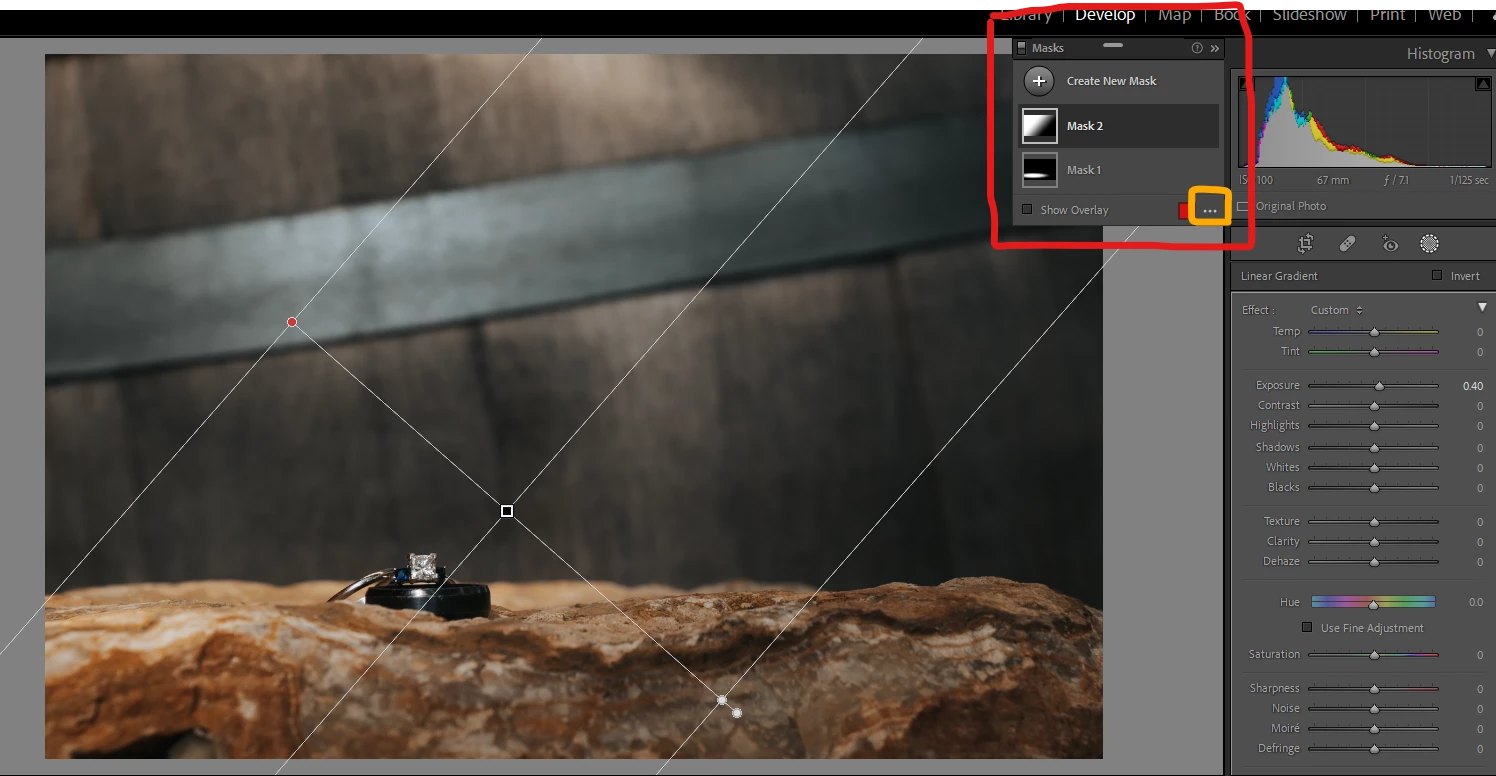Switch to the Web module

tap(1444, 15)
